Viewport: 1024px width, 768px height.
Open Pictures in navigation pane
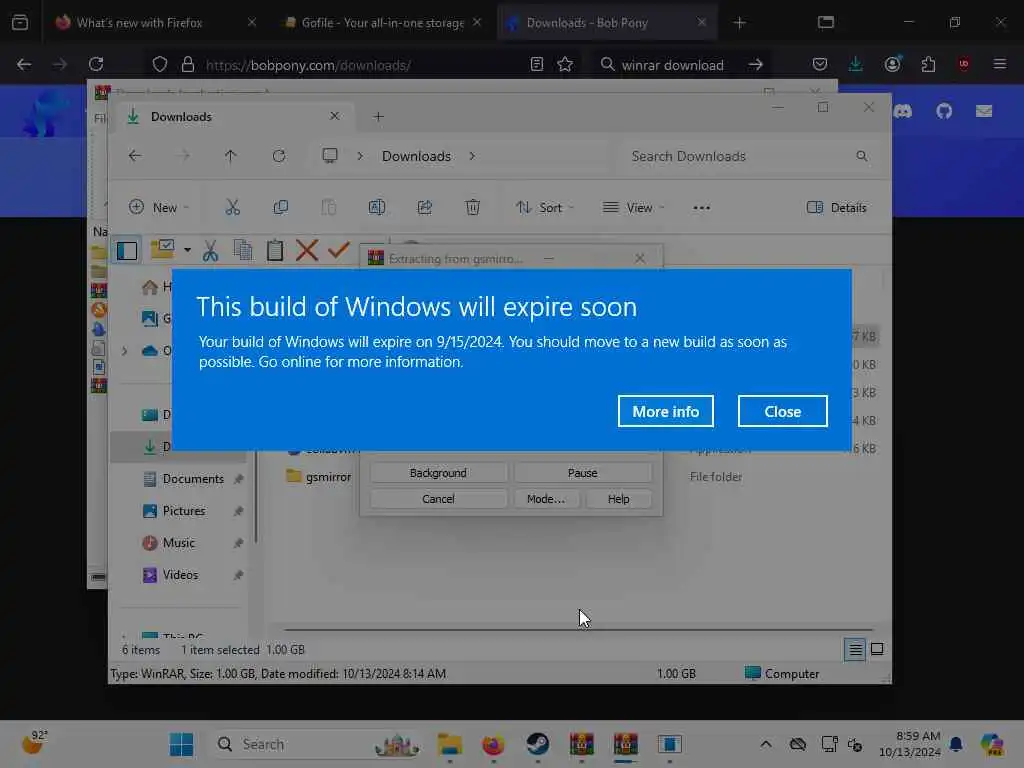click(x=184, y=511)
